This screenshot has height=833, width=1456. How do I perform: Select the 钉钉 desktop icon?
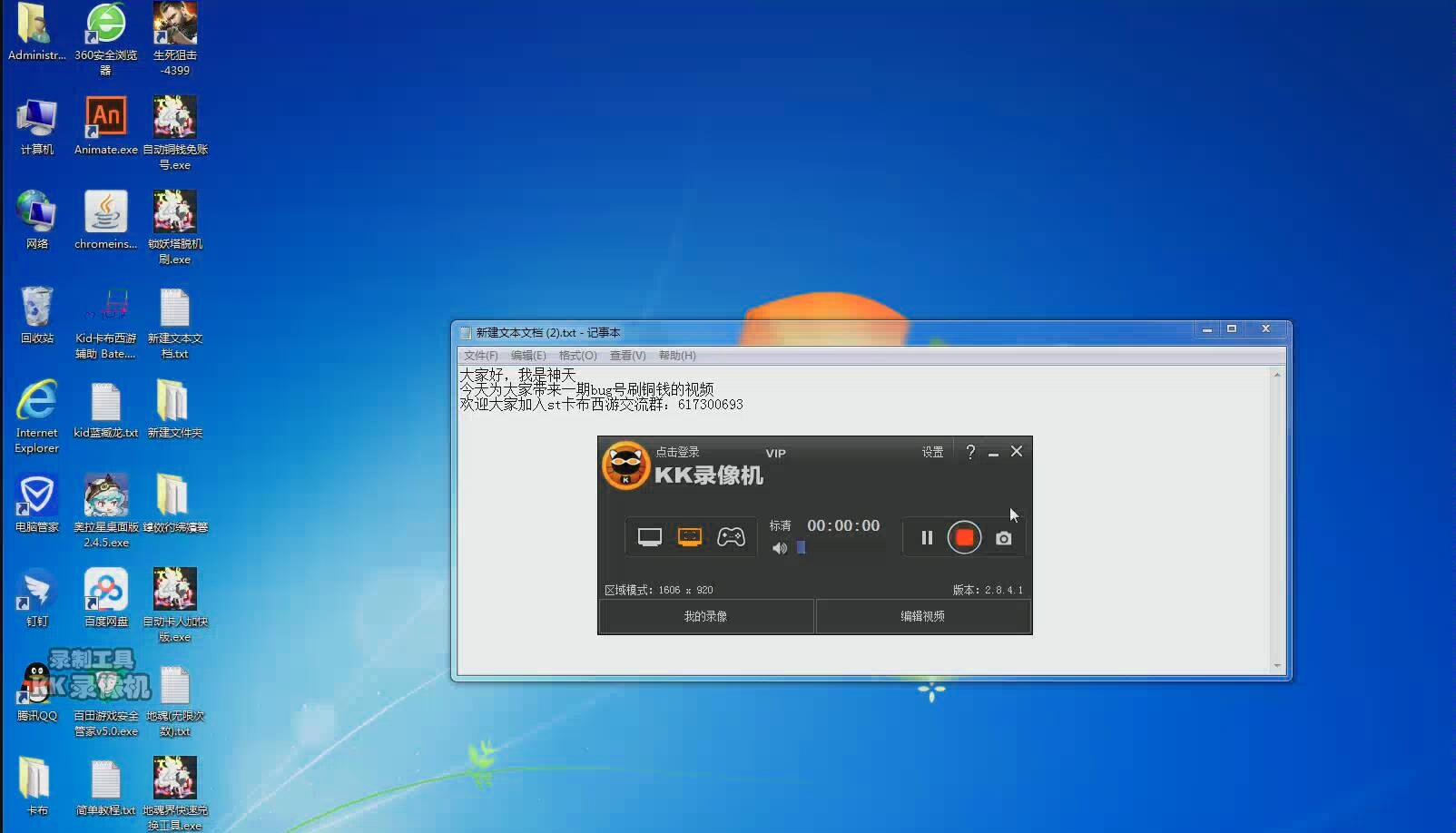pos(36,598)
